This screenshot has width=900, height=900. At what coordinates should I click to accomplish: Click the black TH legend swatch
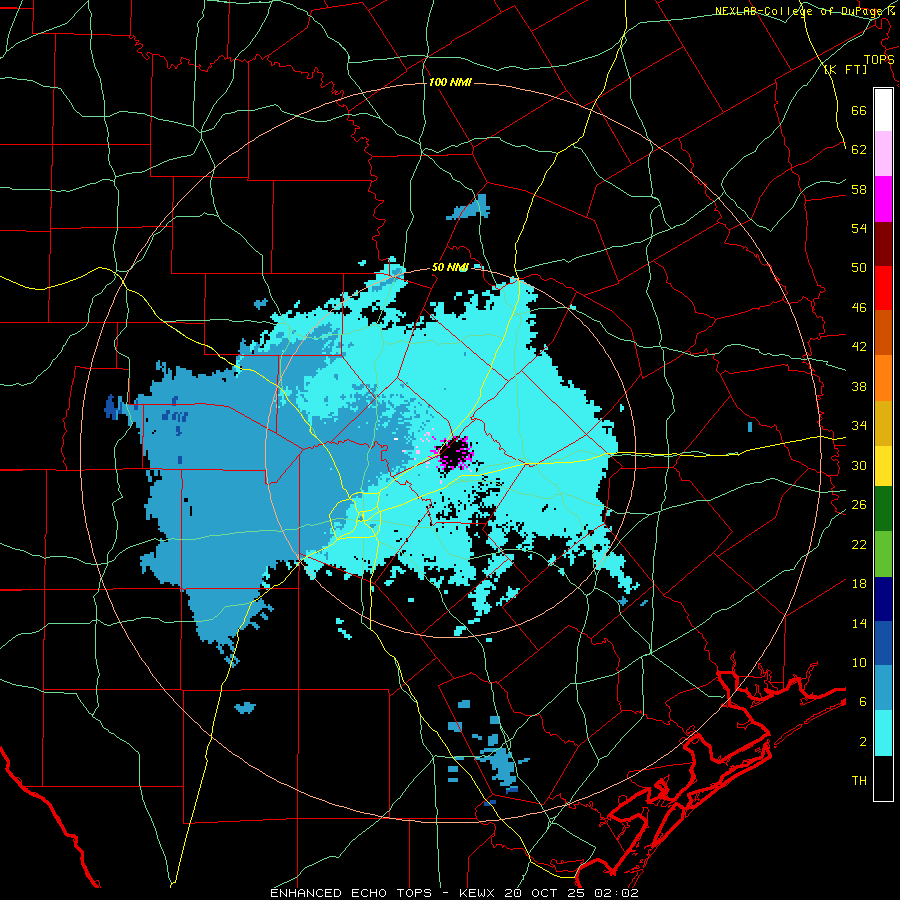883,778
